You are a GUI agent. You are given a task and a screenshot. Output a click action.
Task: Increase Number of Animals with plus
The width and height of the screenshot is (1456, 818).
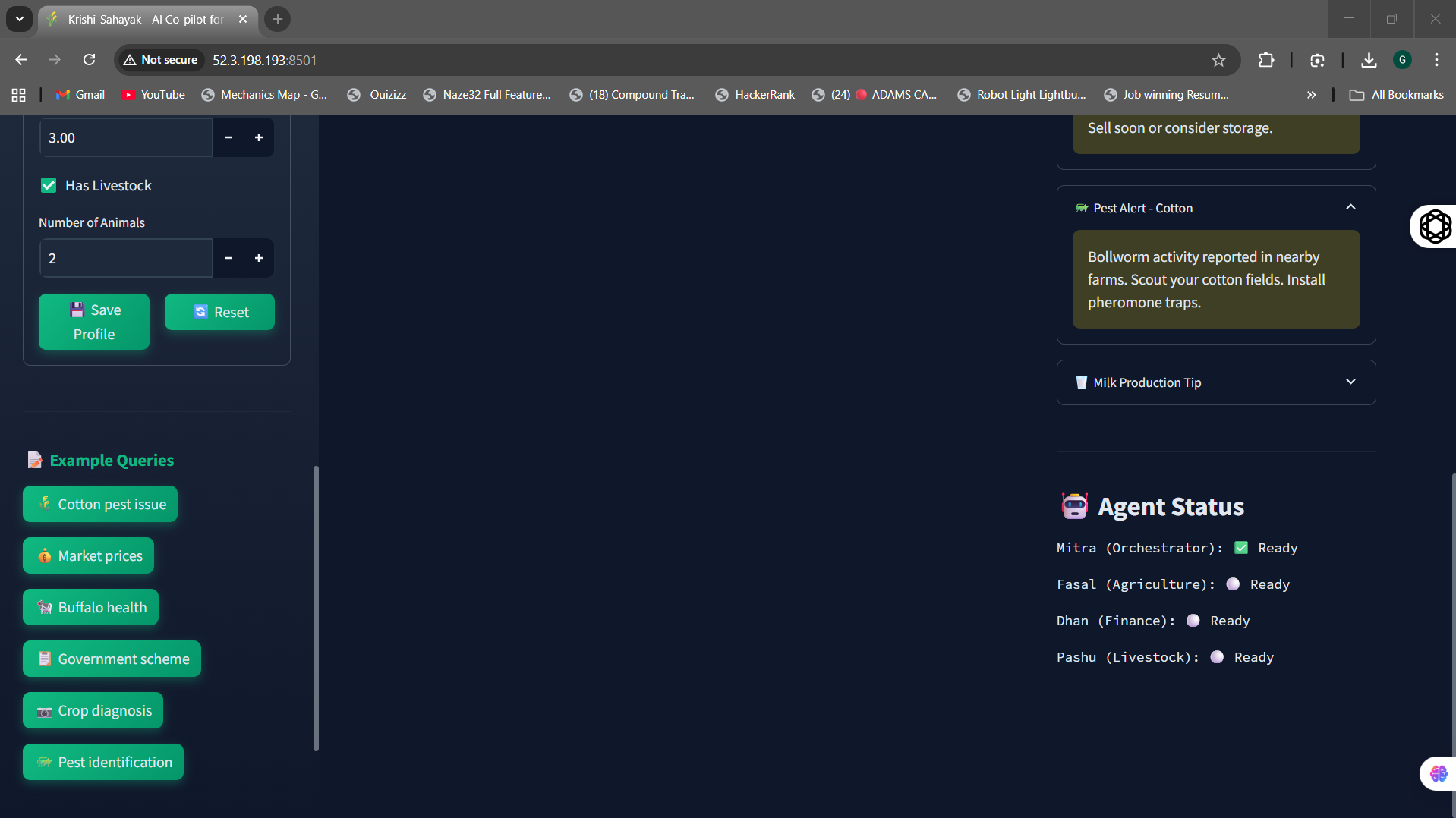[259, 258]
